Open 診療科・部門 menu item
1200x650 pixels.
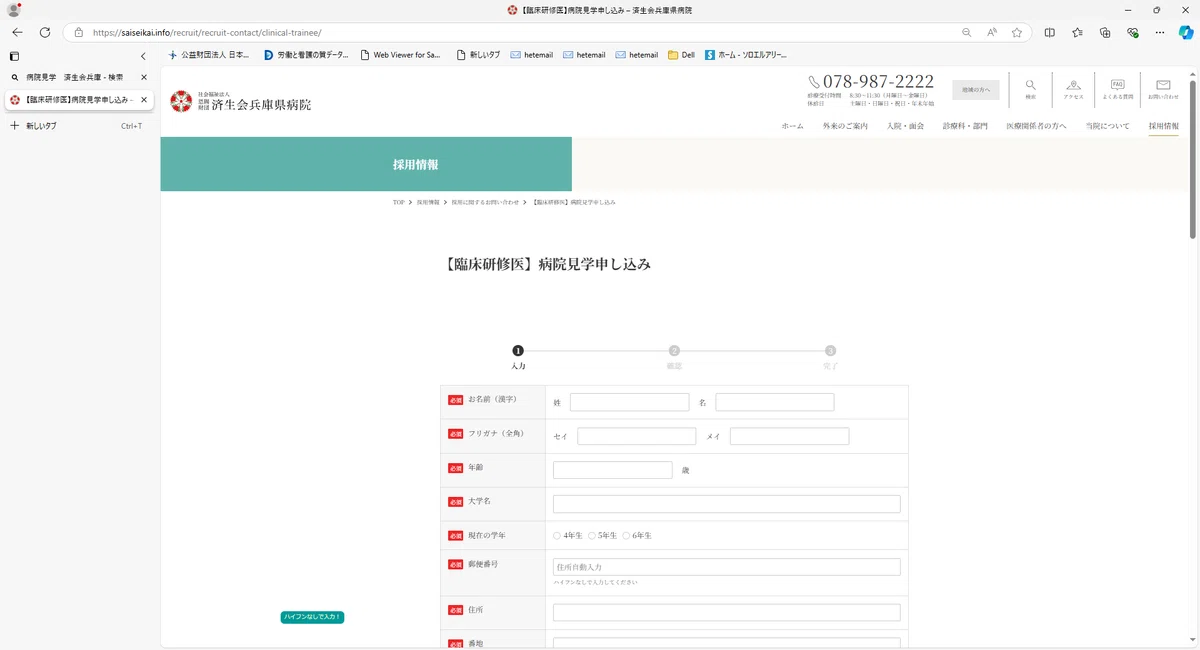click(965, 126)
